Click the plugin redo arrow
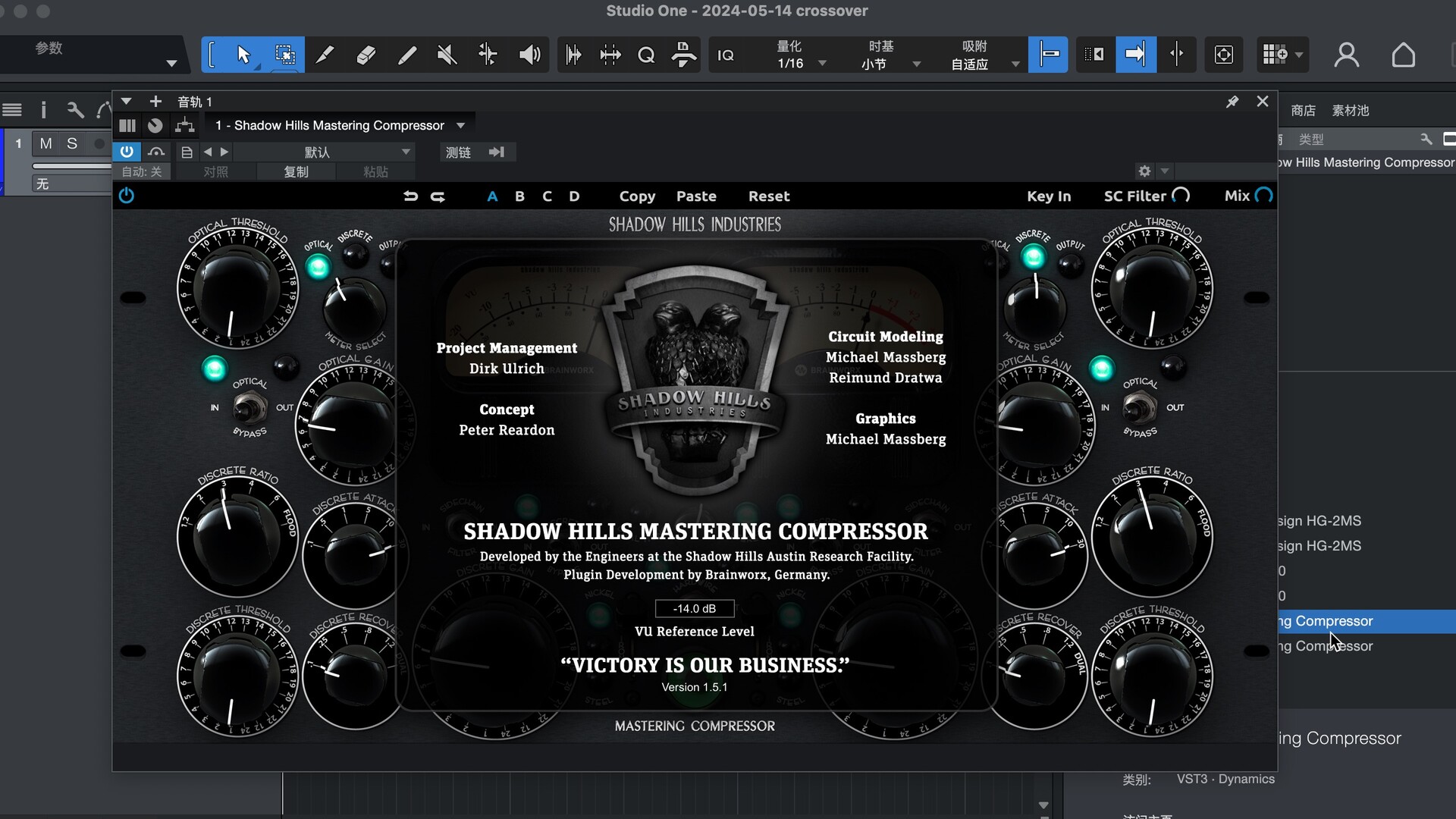The width and height of the screenshot is (1456, 819). click(438, 196)
